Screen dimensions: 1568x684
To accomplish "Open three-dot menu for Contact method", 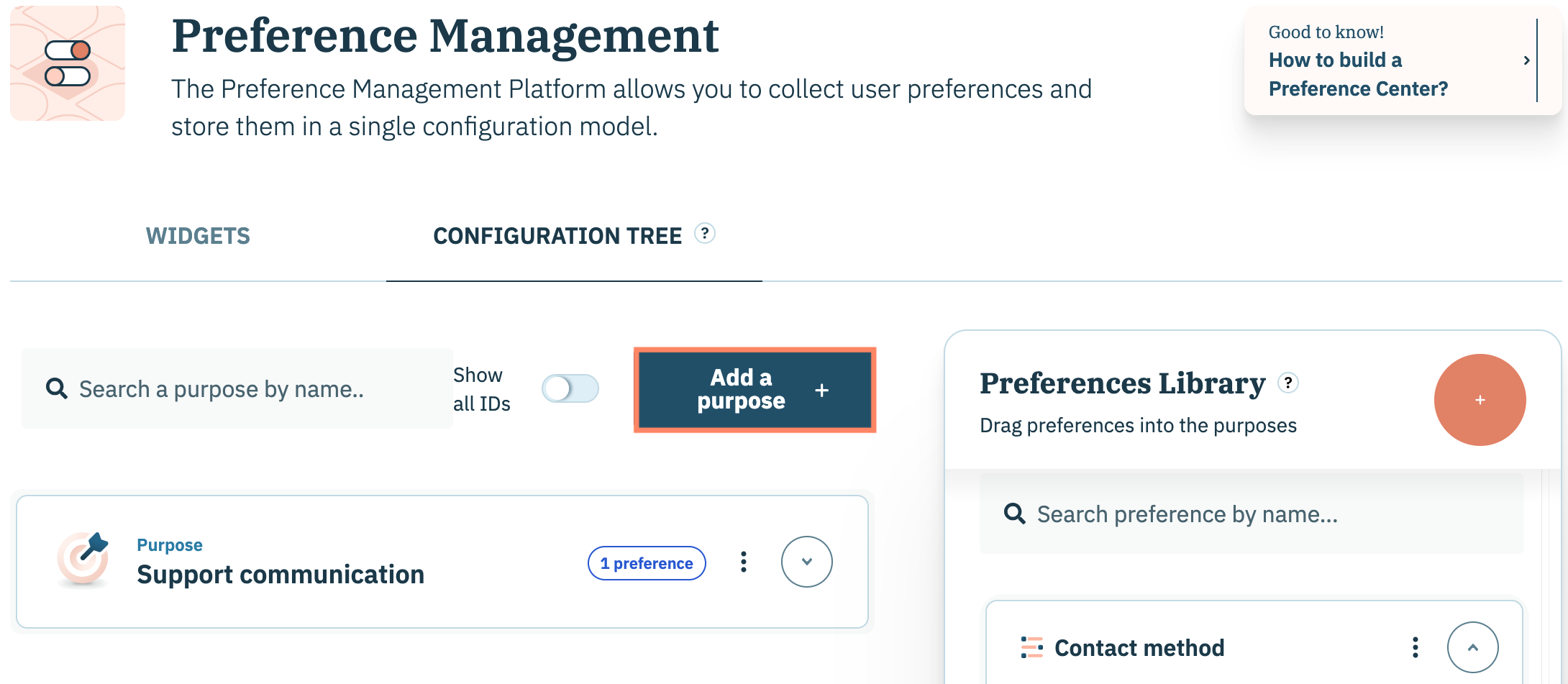I will point(1415,647).
